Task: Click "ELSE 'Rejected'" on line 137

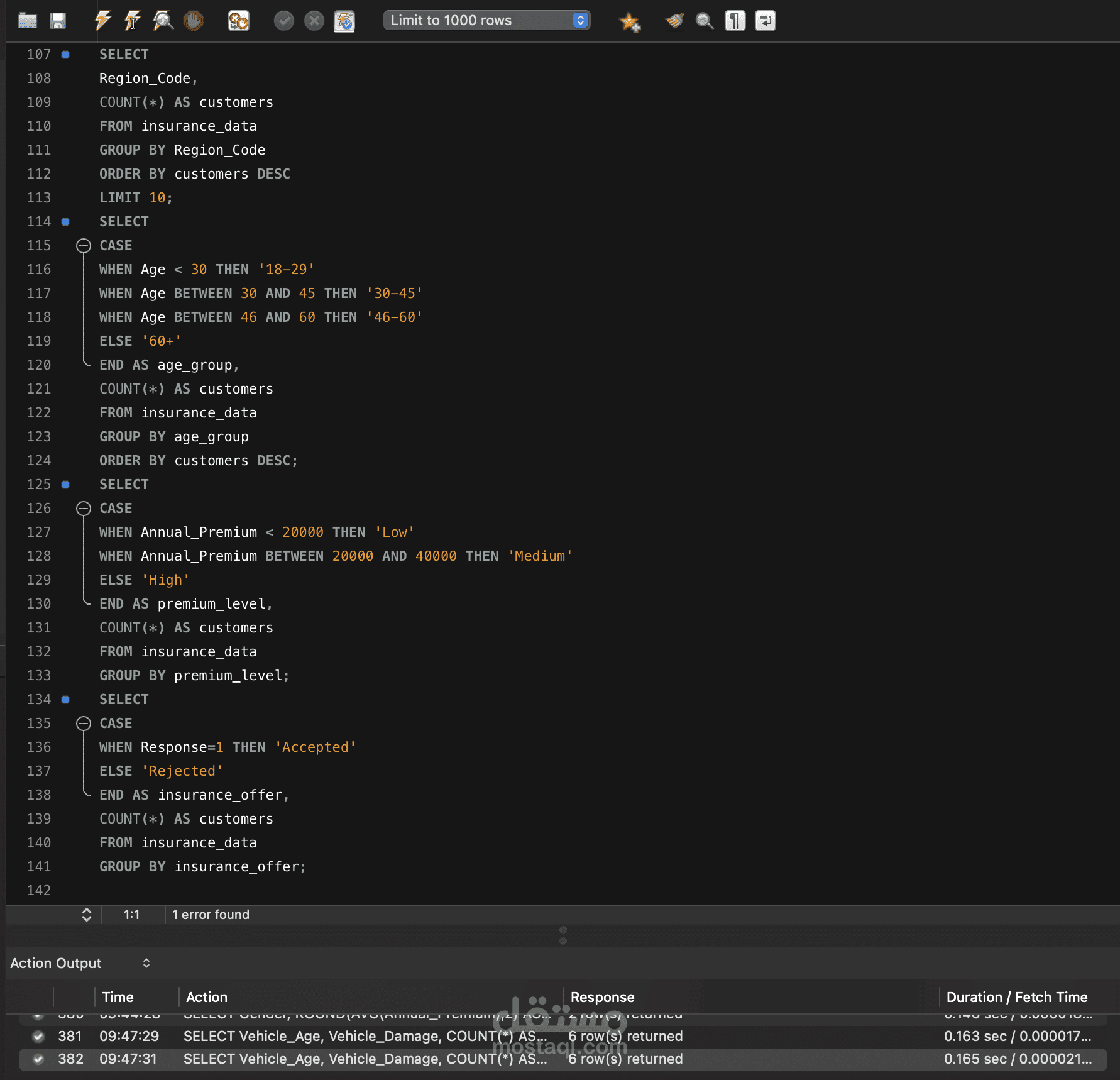Action: pyautogui.click(x=161, y=771)
